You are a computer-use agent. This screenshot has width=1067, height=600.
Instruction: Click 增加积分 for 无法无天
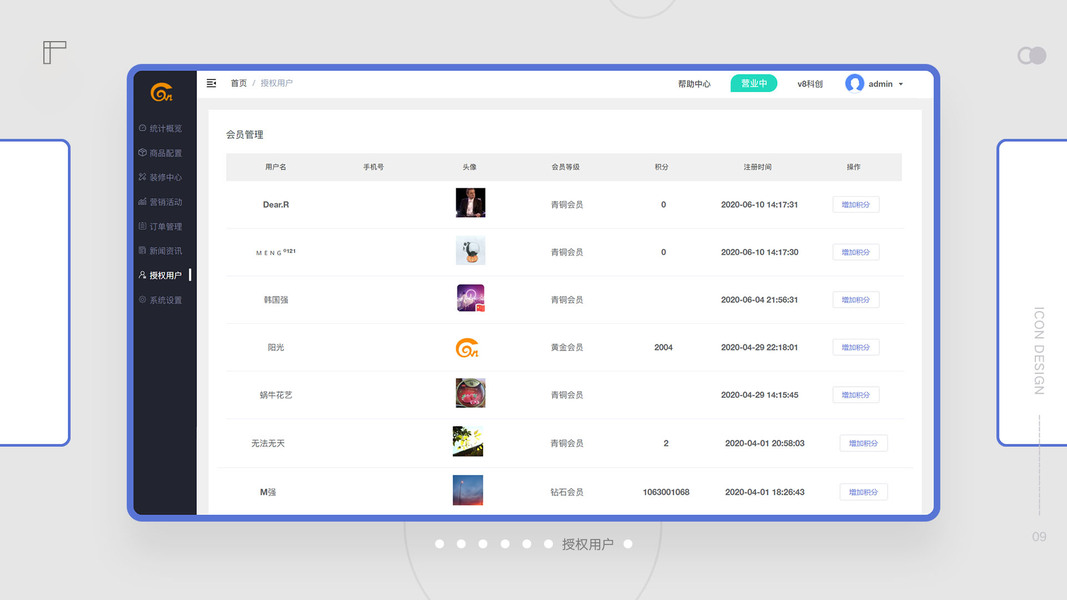click(863, 444)
